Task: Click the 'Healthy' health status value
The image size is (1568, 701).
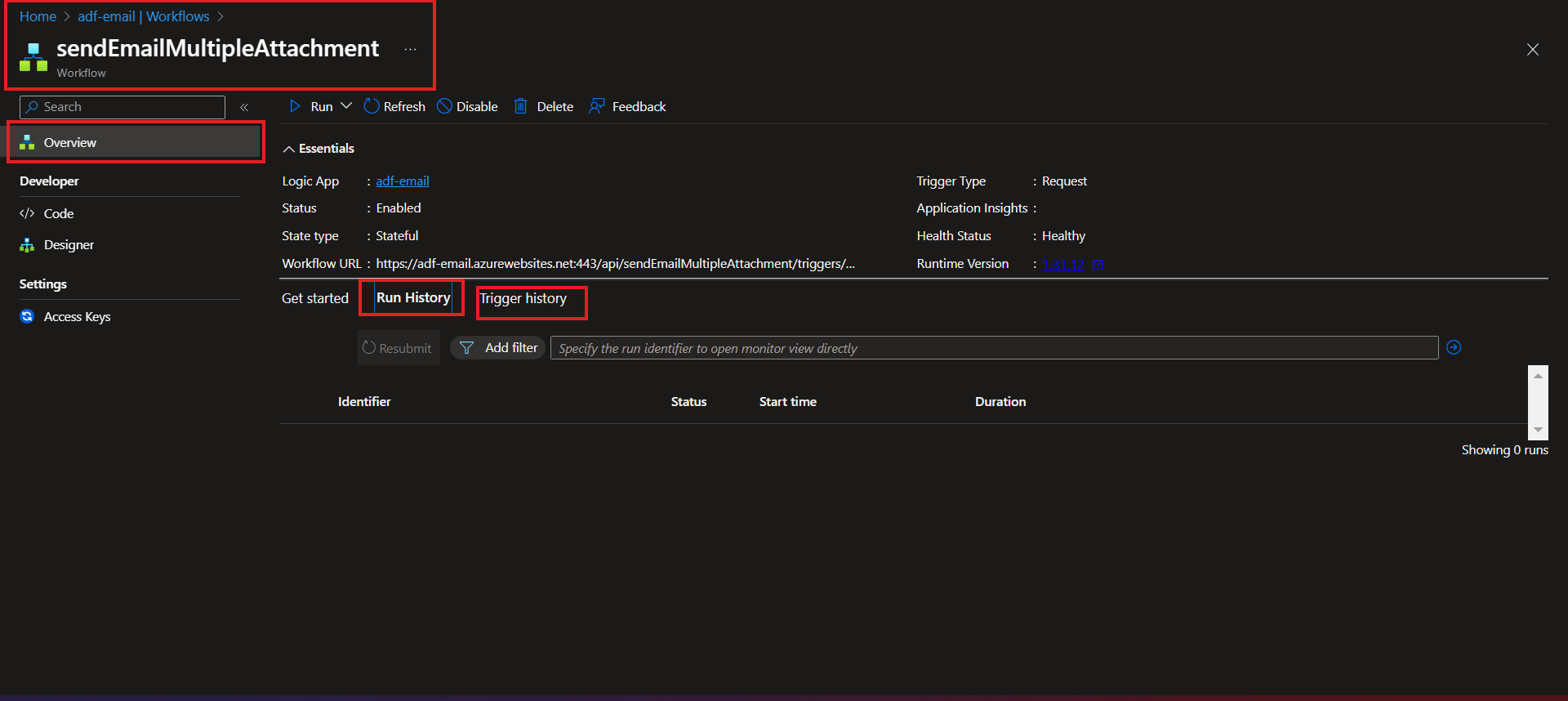Action: pyautogui.click(x=1063, y=235)
